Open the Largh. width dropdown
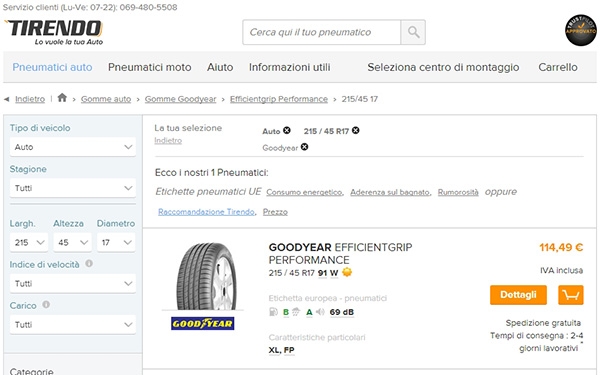 point(29,242)
